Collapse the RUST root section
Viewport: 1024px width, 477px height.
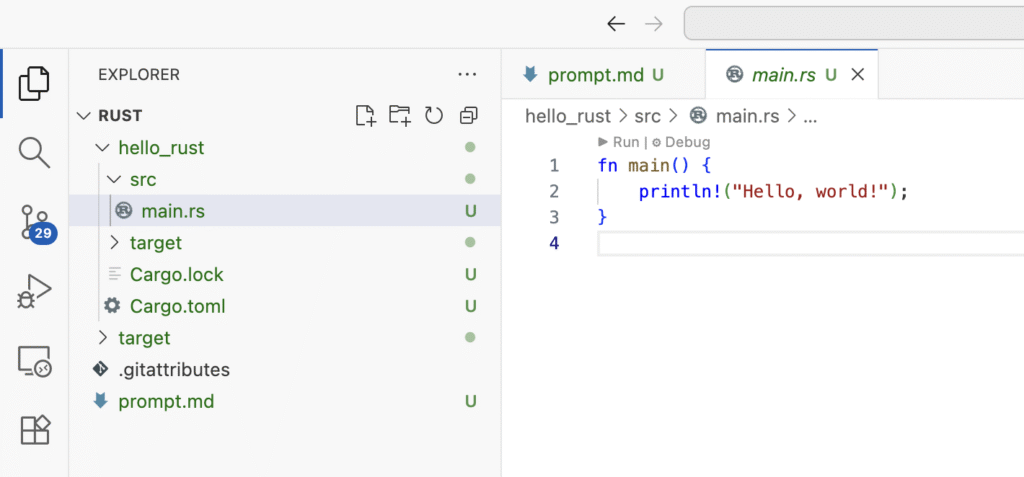coord(84,116)
